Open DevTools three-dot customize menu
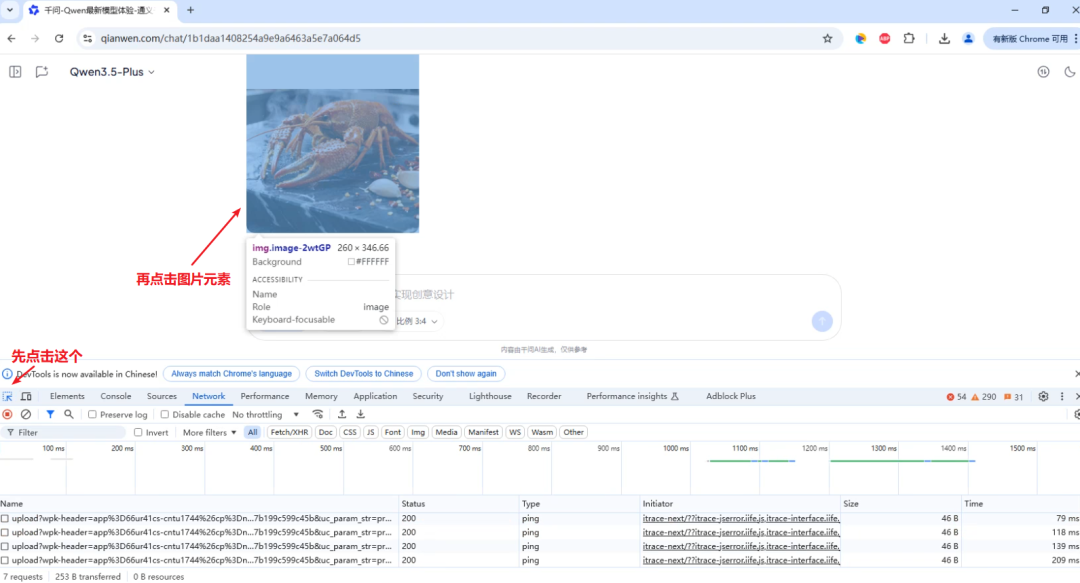 click(1062, 396)
